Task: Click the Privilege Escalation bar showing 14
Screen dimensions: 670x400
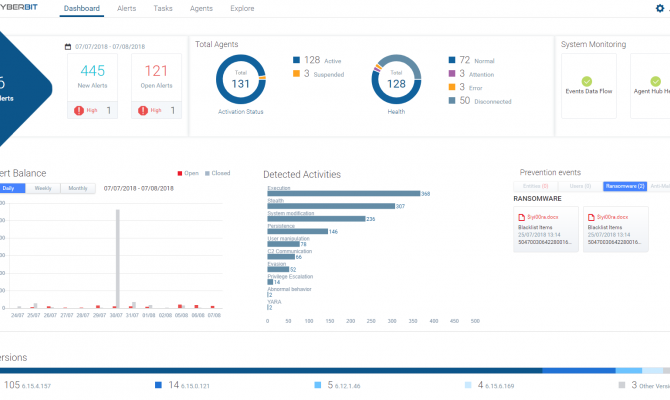Action: [270, 282]
